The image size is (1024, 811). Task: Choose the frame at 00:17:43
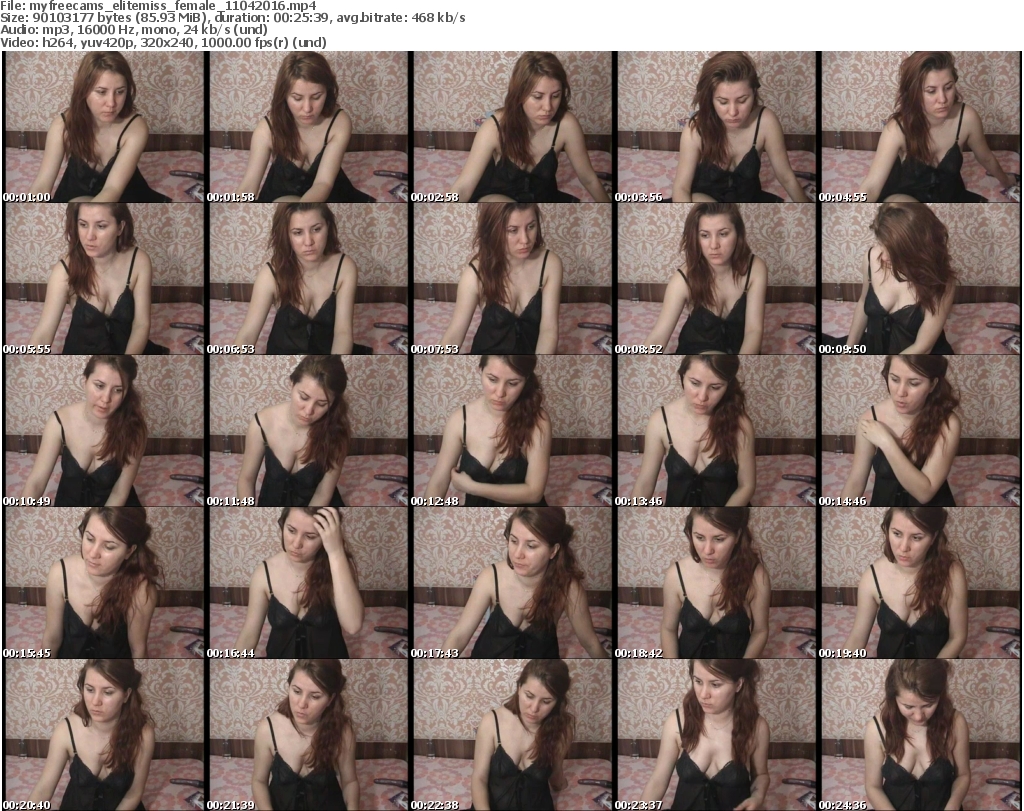pos(513,583)
